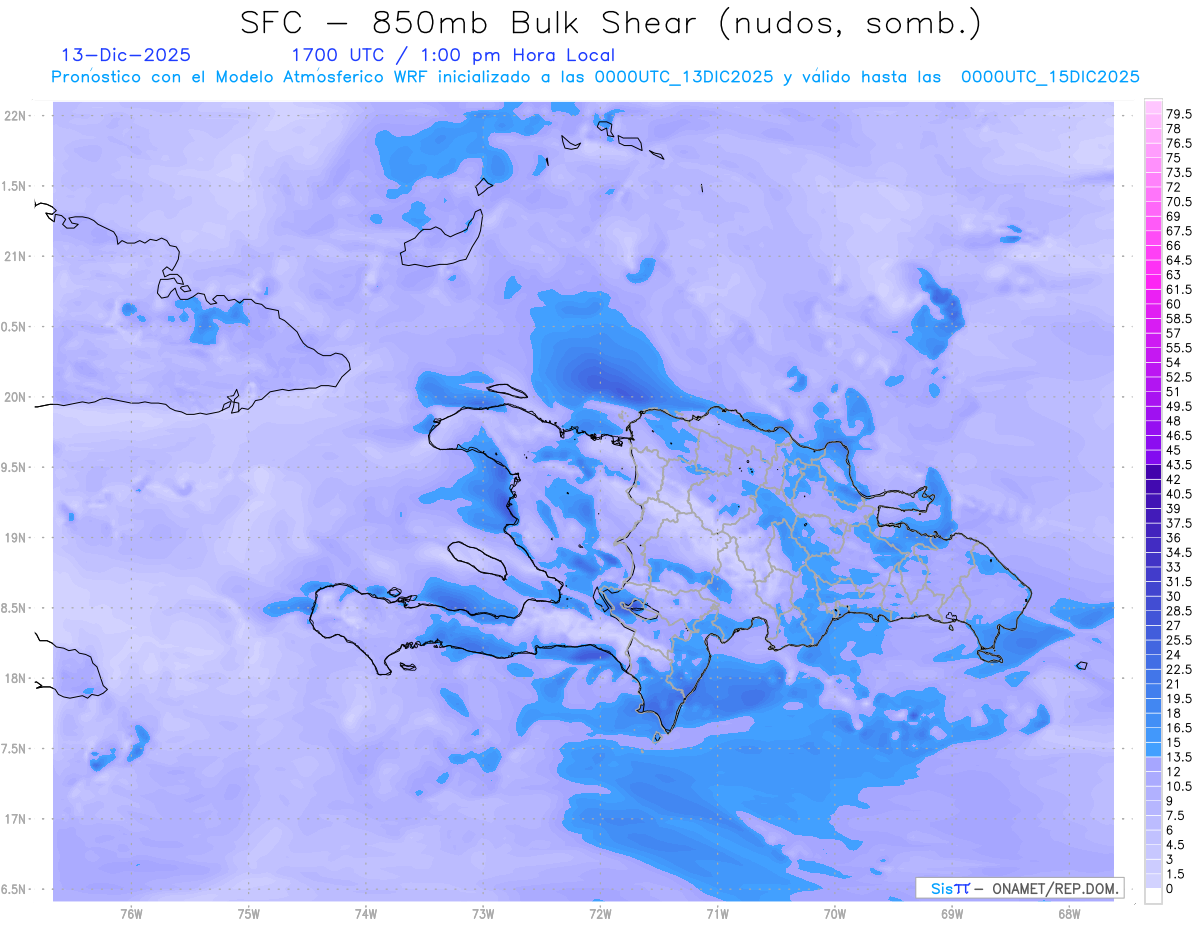Click the legend value "66"
Viewport: 1200px width, 927px height.
[1174, 245]
